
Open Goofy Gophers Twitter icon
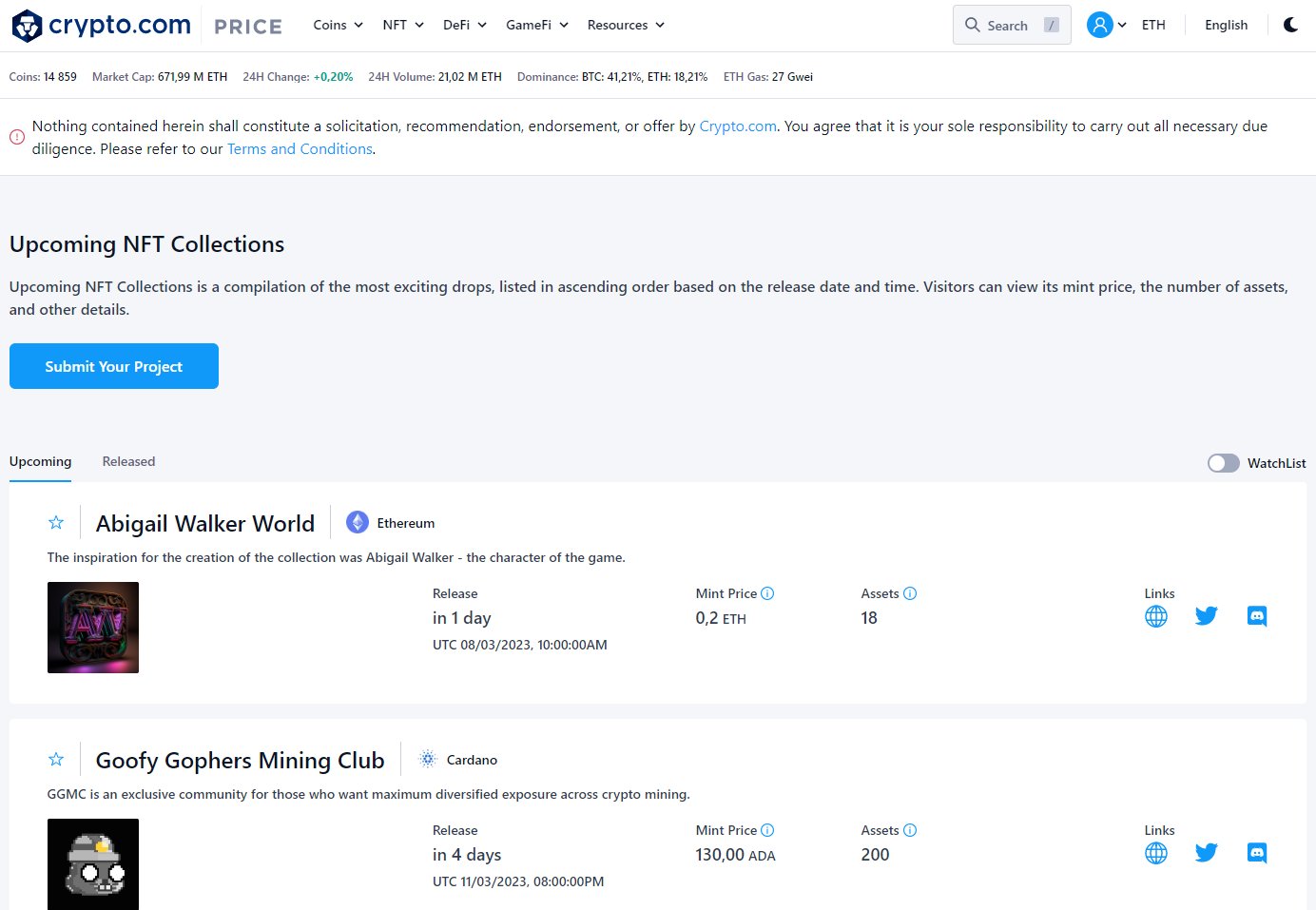[x=1207, y=853]
